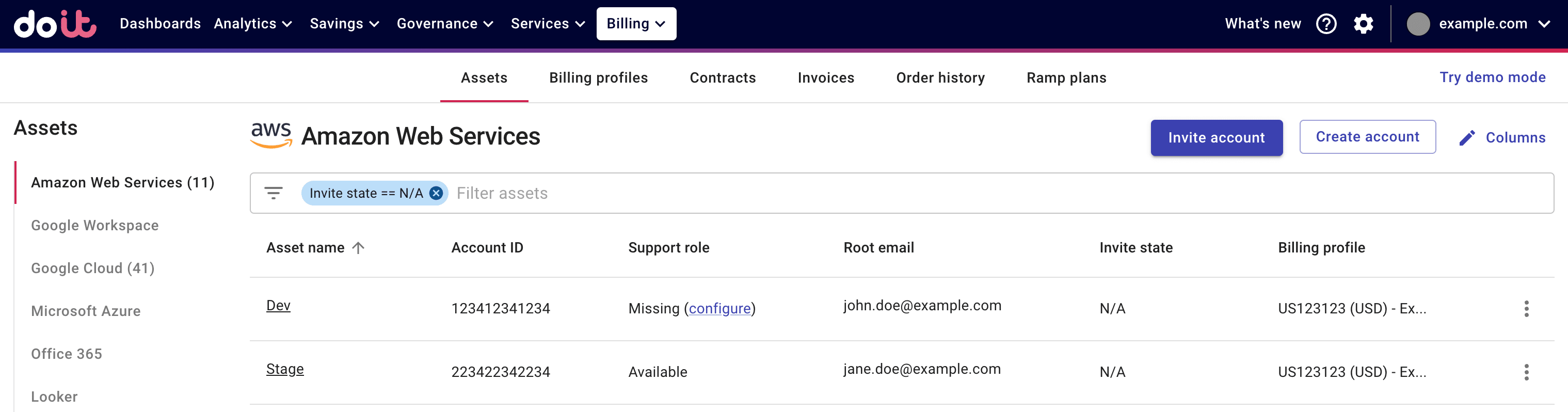Click the Filter assets input field
This screenshot has width=1568, height=412.
pos(974,193)
